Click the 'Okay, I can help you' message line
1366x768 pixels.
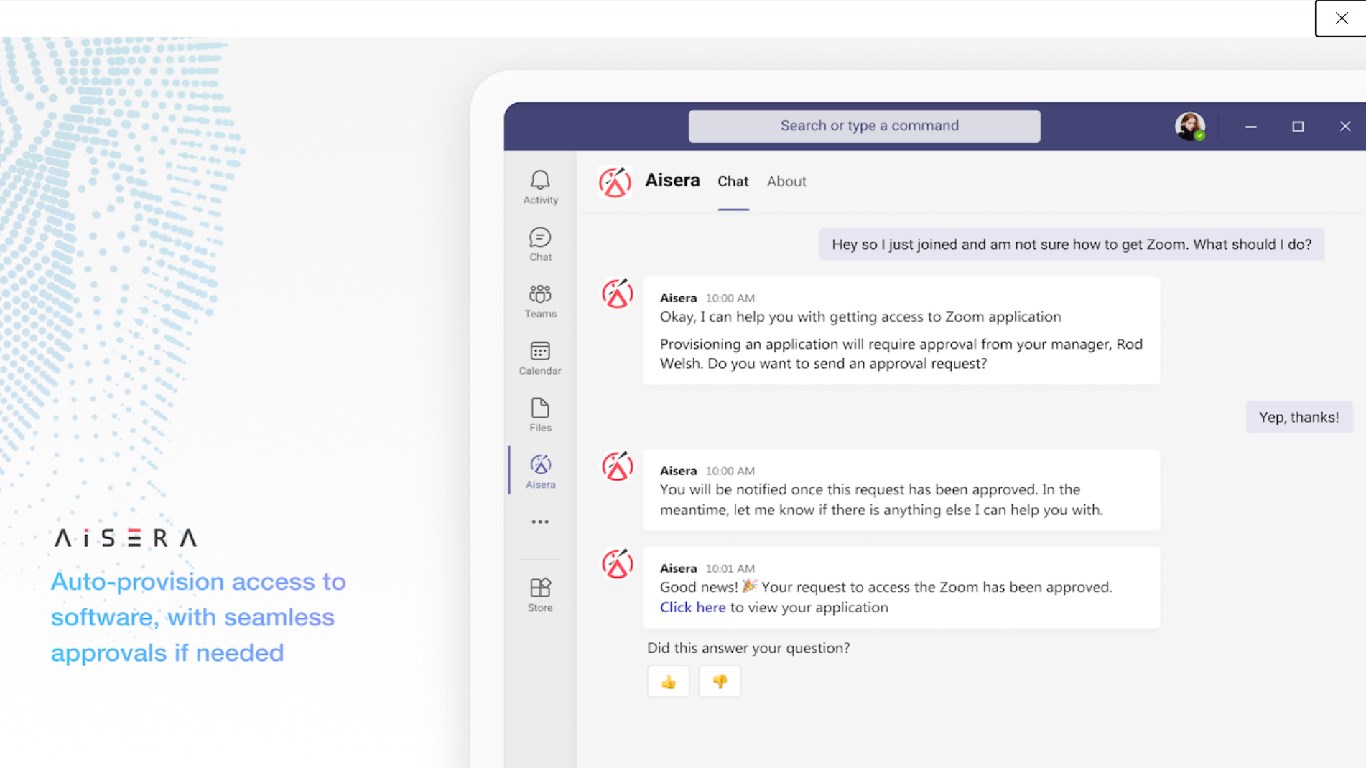[860, 317]
